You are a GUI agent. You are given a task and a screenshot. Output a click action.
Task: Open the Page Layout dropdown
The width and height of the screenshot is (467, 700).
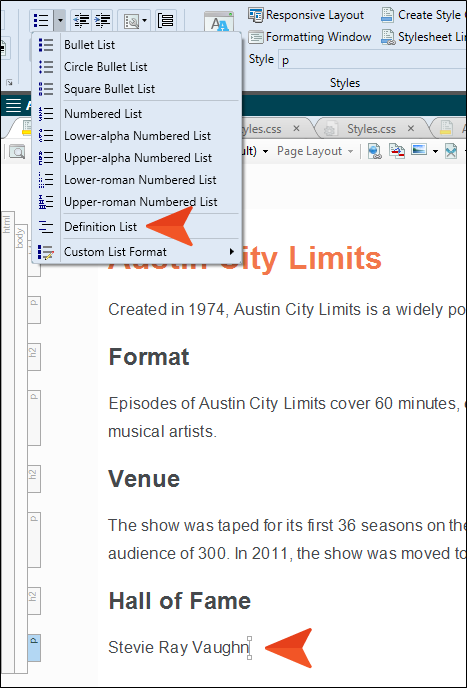click(315, 151)
